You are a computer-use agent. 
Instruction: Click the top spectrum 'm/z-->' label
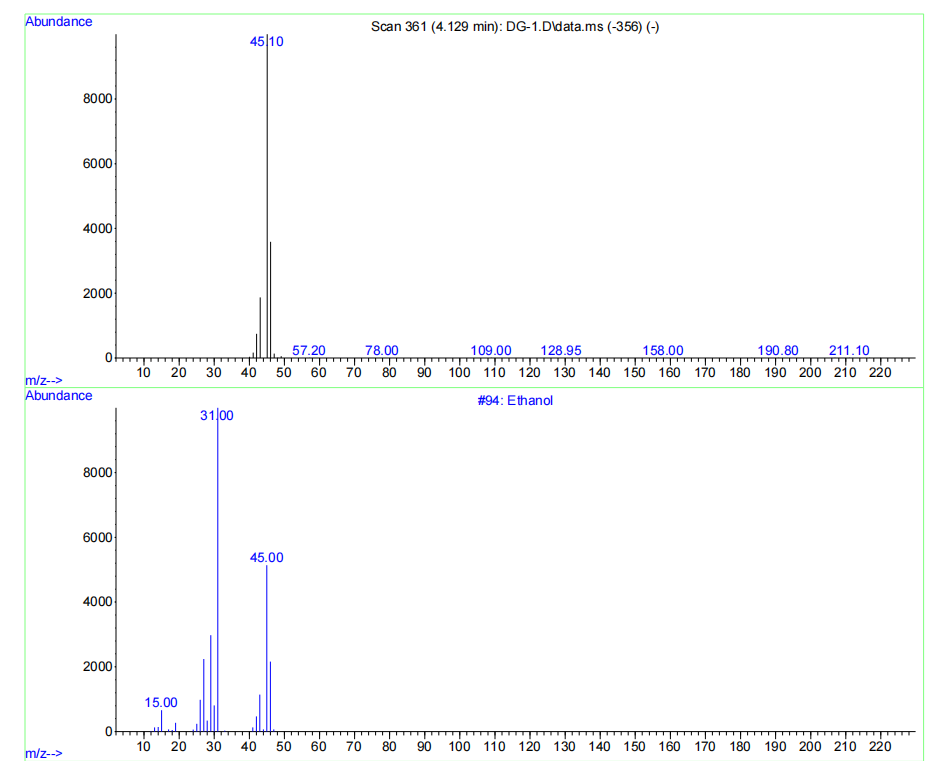(x=43, y=380)
